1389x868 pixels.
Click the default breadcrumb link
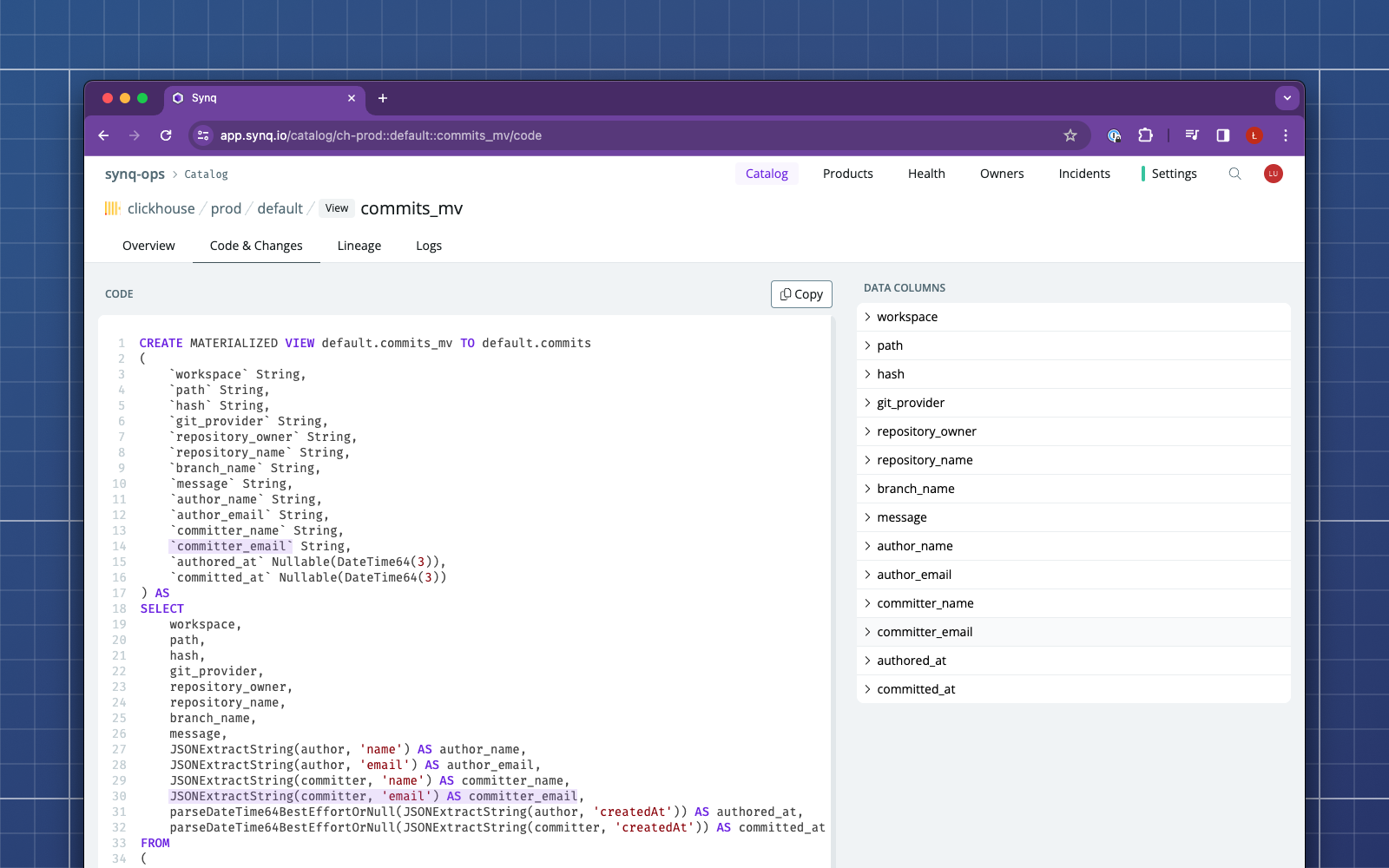(280, 208)
